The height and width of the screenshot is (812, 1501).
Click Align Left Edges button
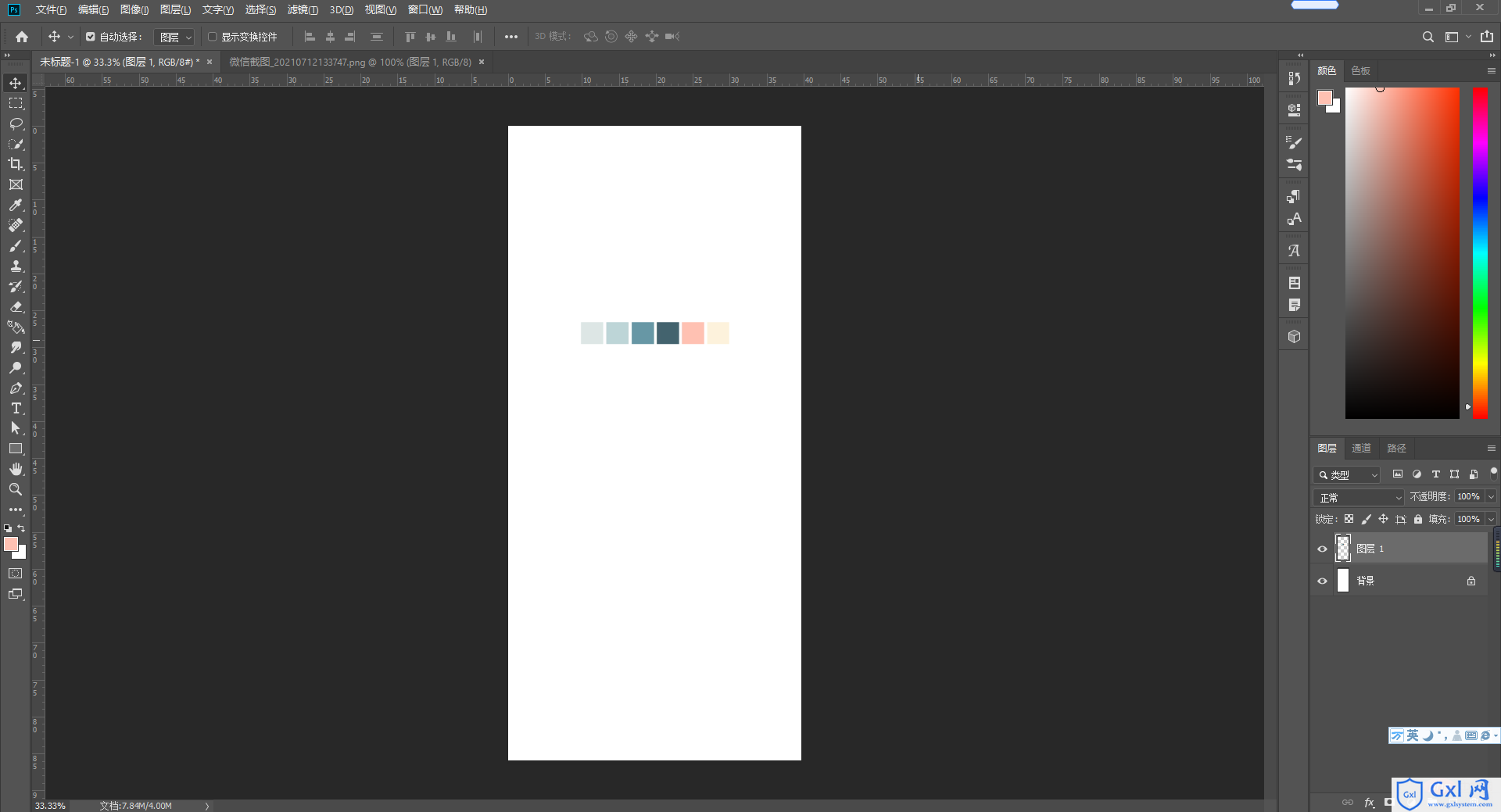pos(310,37)
